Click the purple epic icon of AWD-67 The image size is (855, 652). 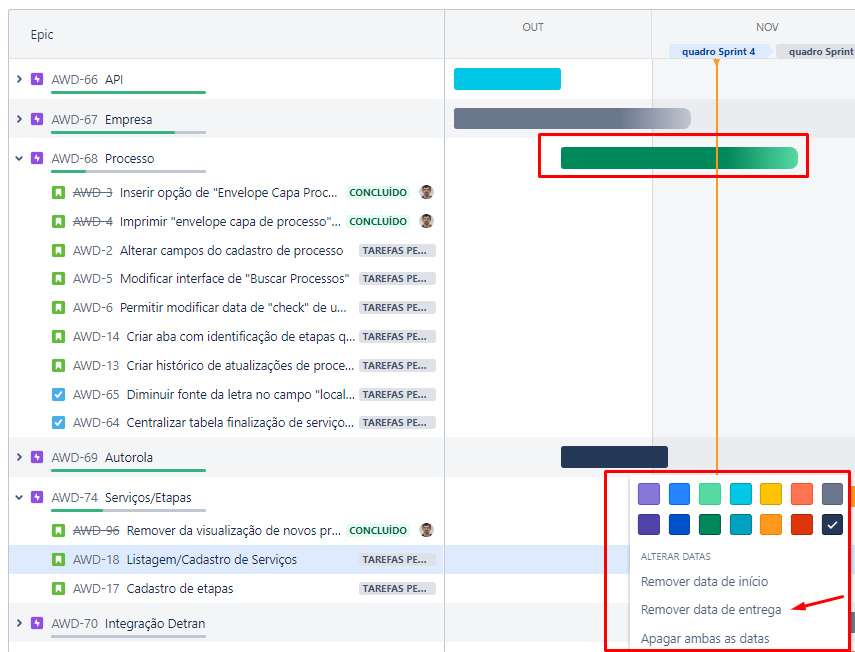coord(37,119)
